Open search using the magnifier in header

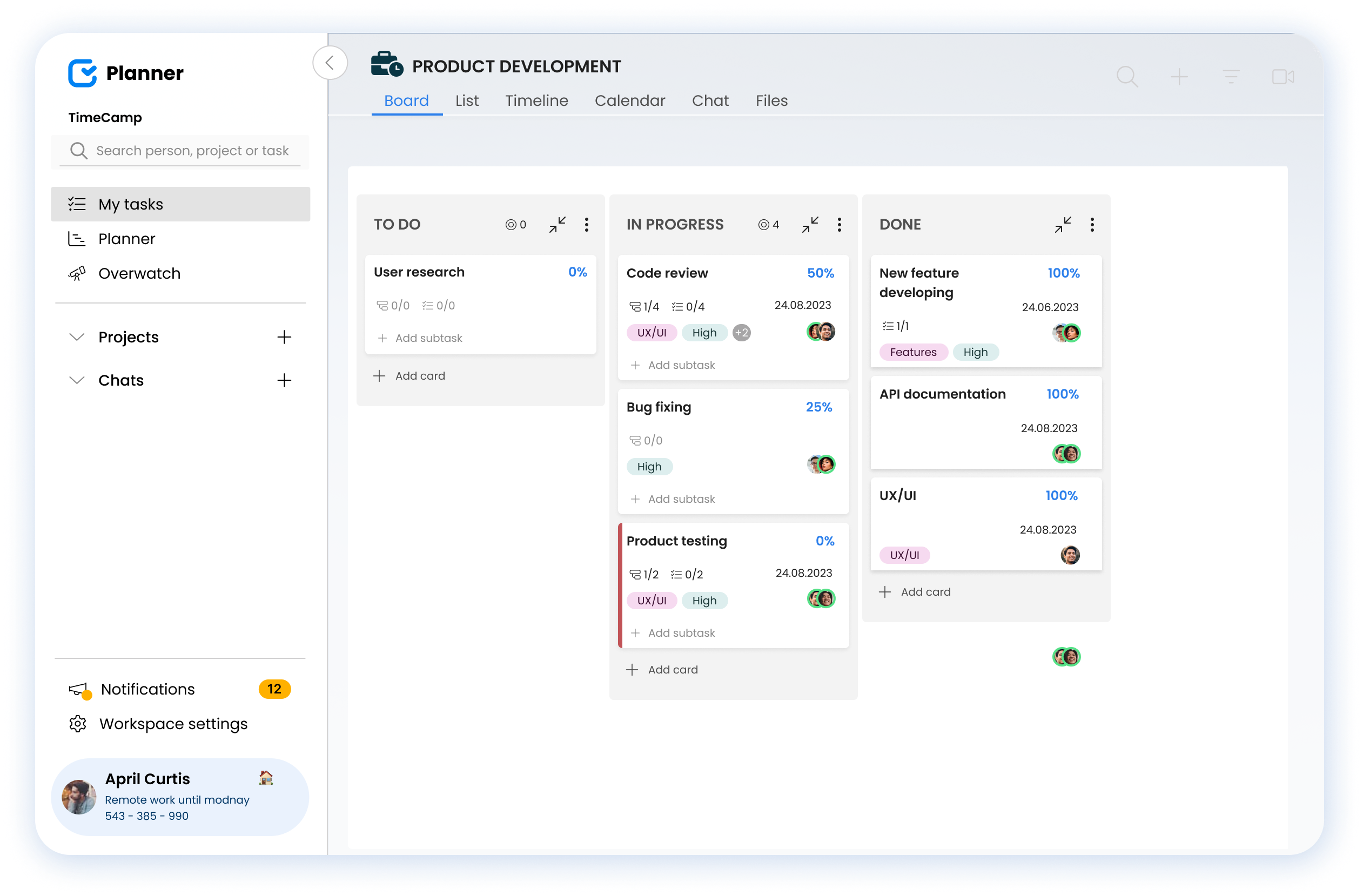(1126, 76)
